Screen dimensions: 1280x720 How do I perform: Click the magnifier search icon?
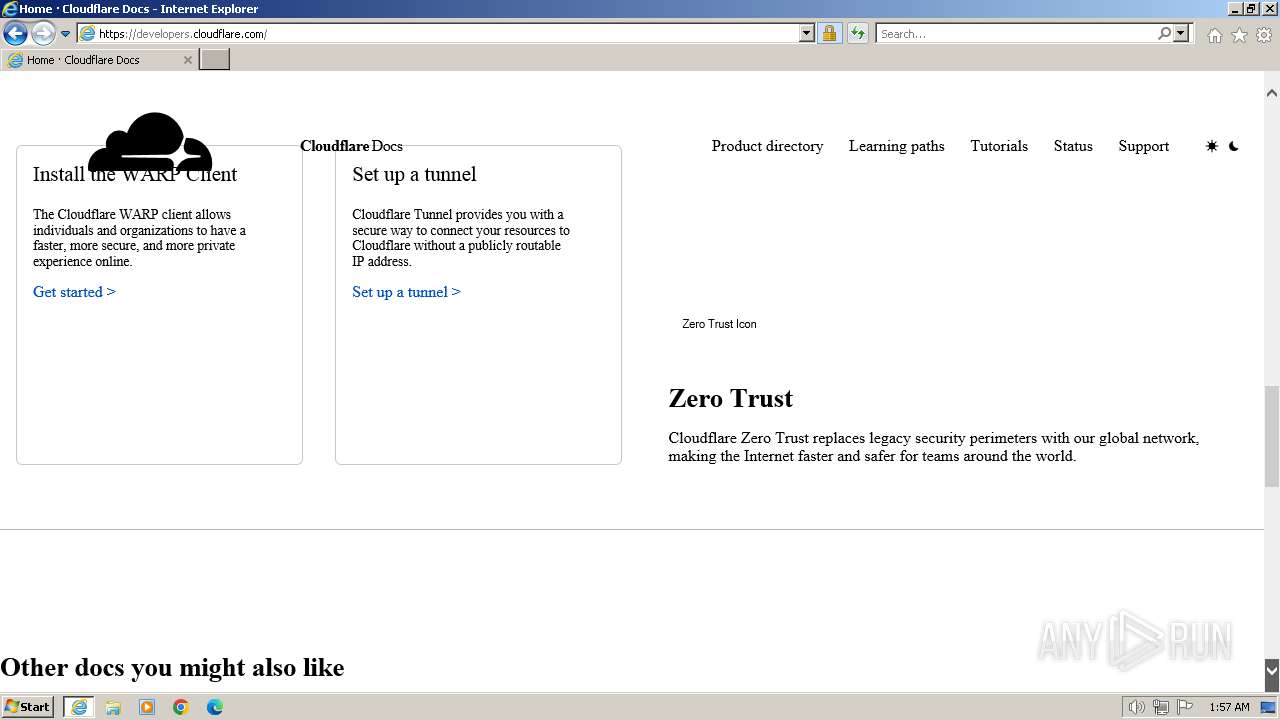click(x=1164, y=33)
